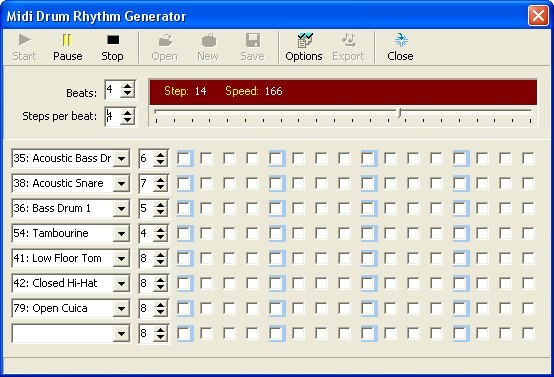Decrease the Beats value
554x377 pixels.
[x=128, y=94]
